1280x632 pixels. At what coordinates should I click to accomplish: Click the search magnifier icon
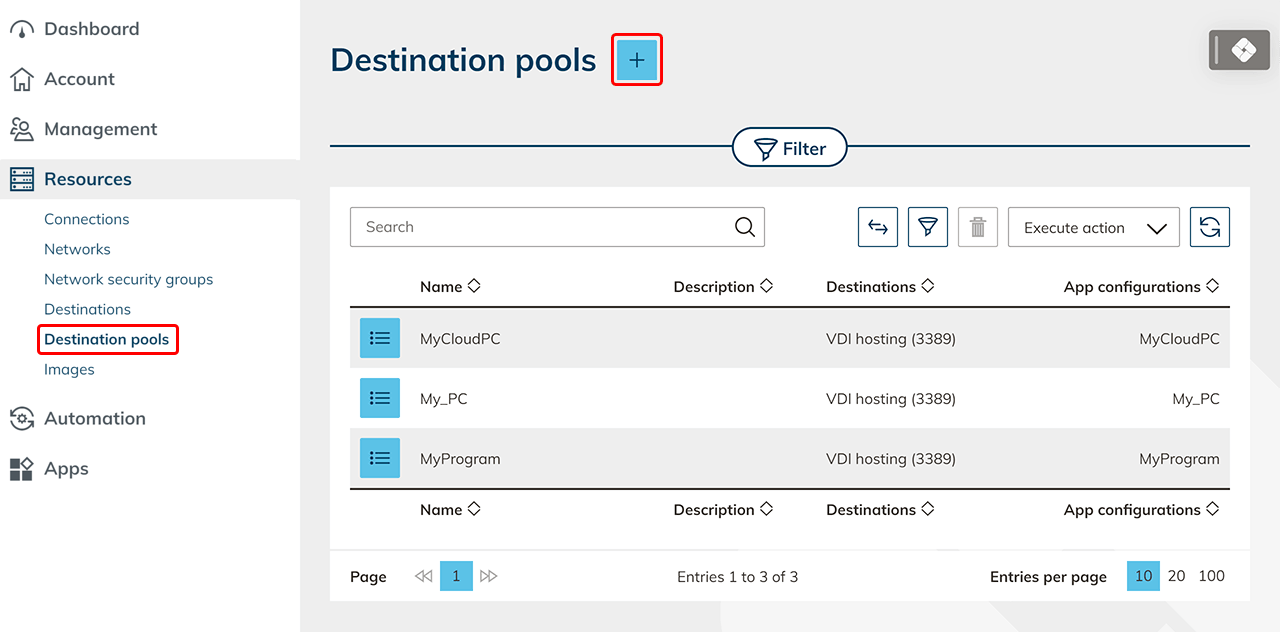pos(744,227)
